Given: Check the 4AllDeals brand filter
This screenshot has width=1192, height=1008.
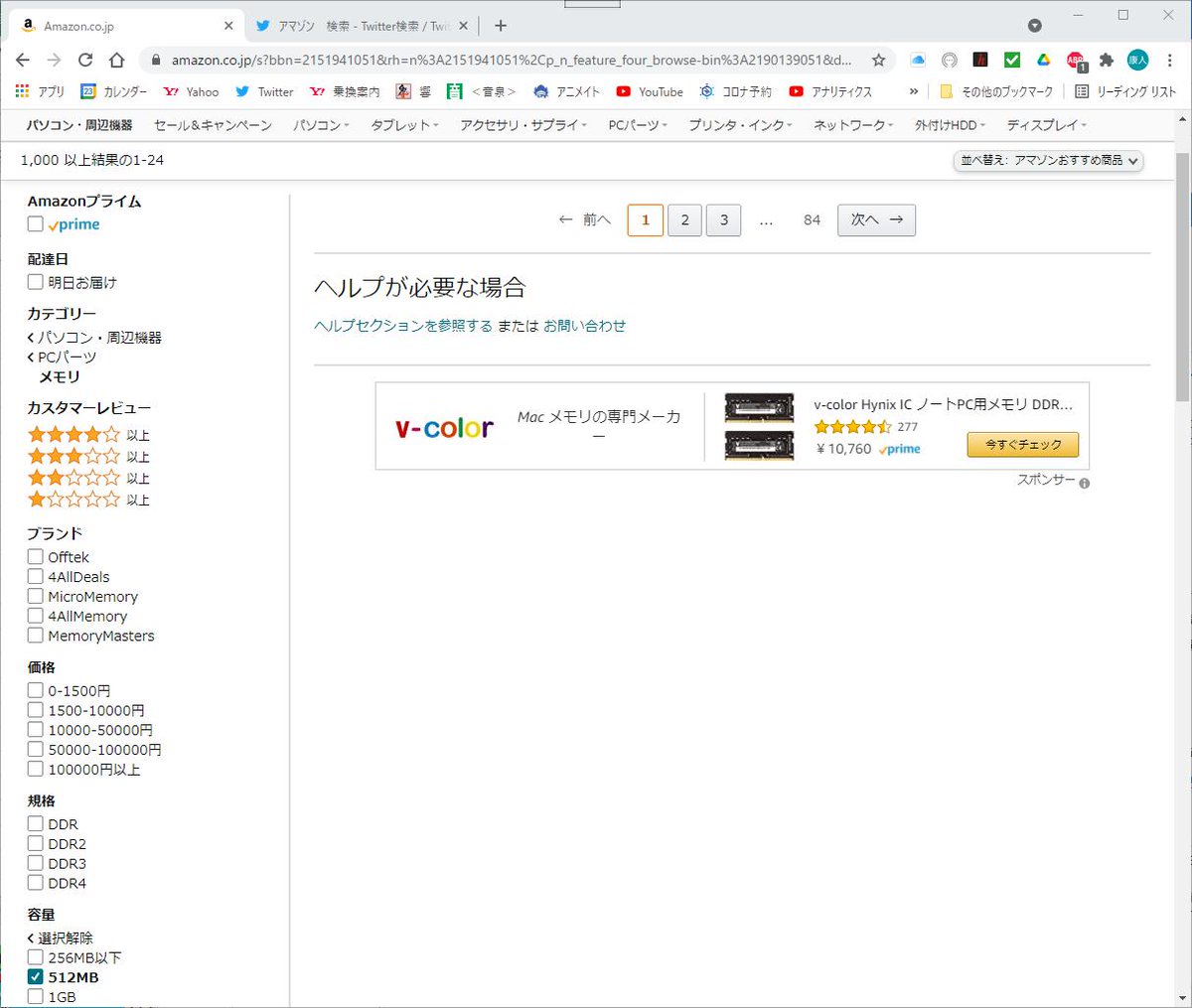Looking at the screenshot, I should tap(36, 577).
